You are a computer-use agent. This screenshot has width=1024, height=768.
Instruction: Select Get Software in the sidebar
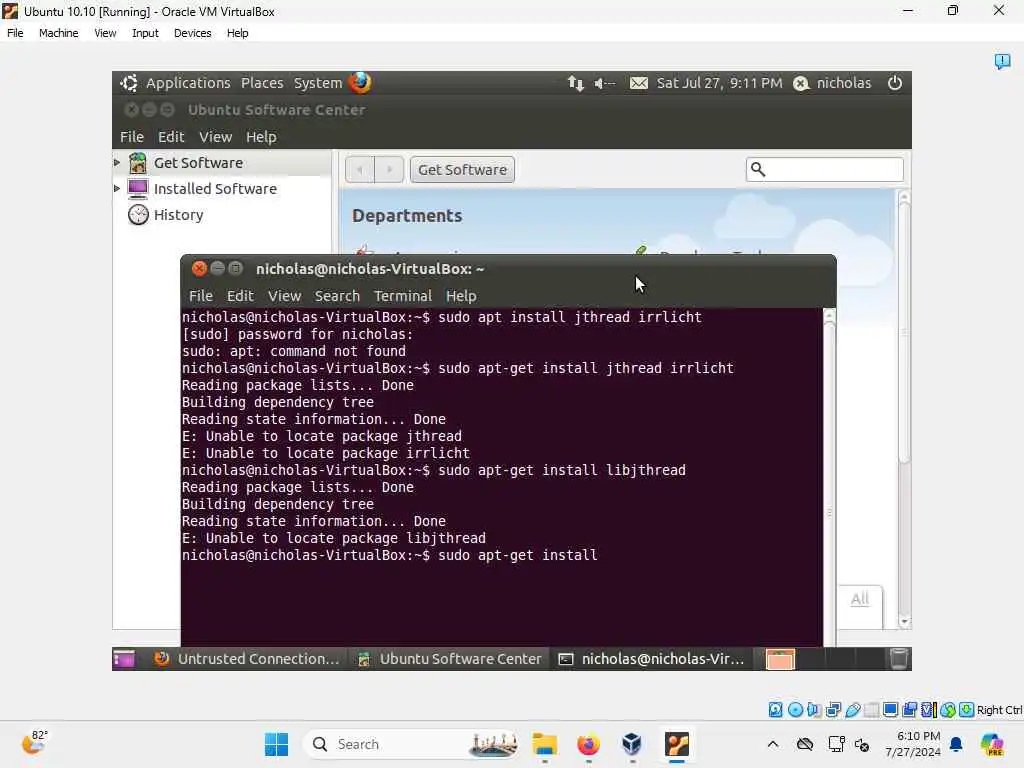click(x=198, y=163)
